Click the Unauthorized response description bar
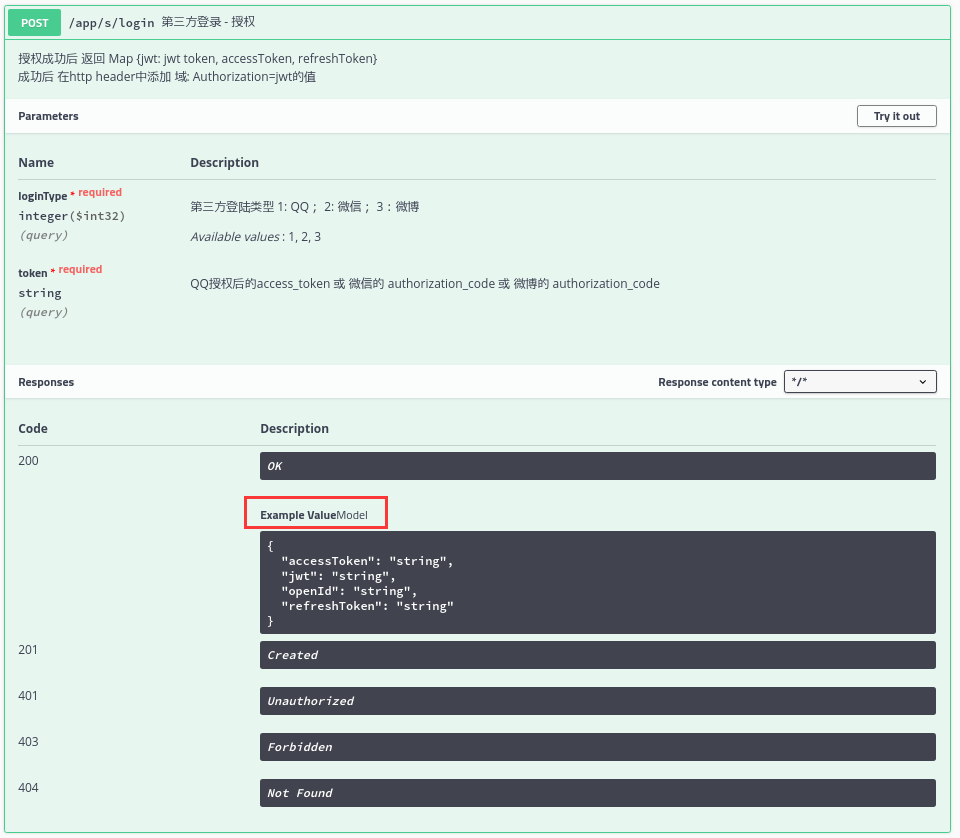The width and height of the screenshot is (960, 838). (597, 701)
